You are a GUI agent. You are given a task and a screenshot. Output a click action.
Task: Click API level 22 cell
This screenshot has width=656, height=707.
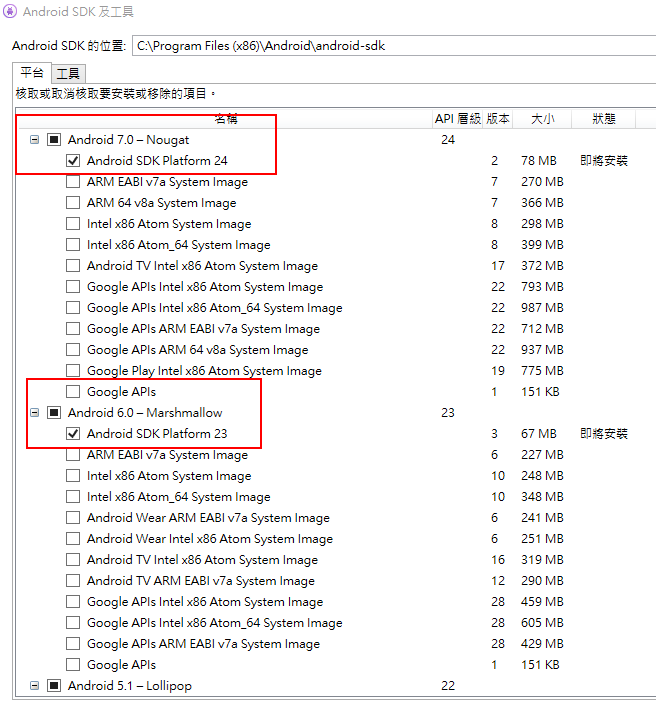tap(448, 685)
